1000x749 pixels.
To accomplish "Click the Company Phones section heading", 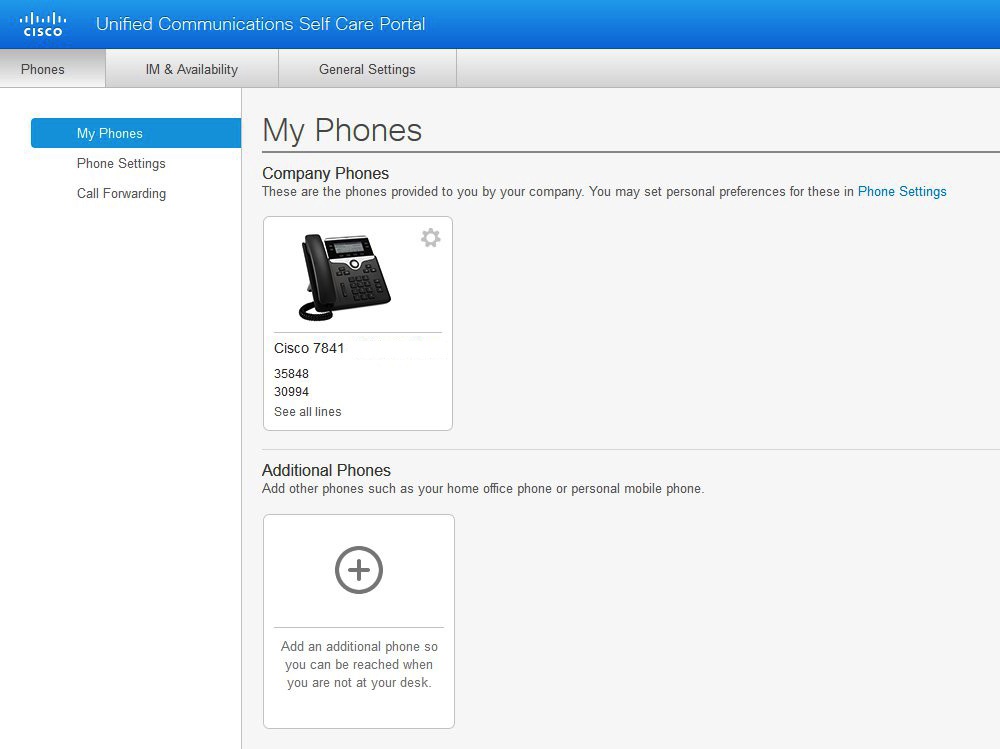I will (325, 174).
